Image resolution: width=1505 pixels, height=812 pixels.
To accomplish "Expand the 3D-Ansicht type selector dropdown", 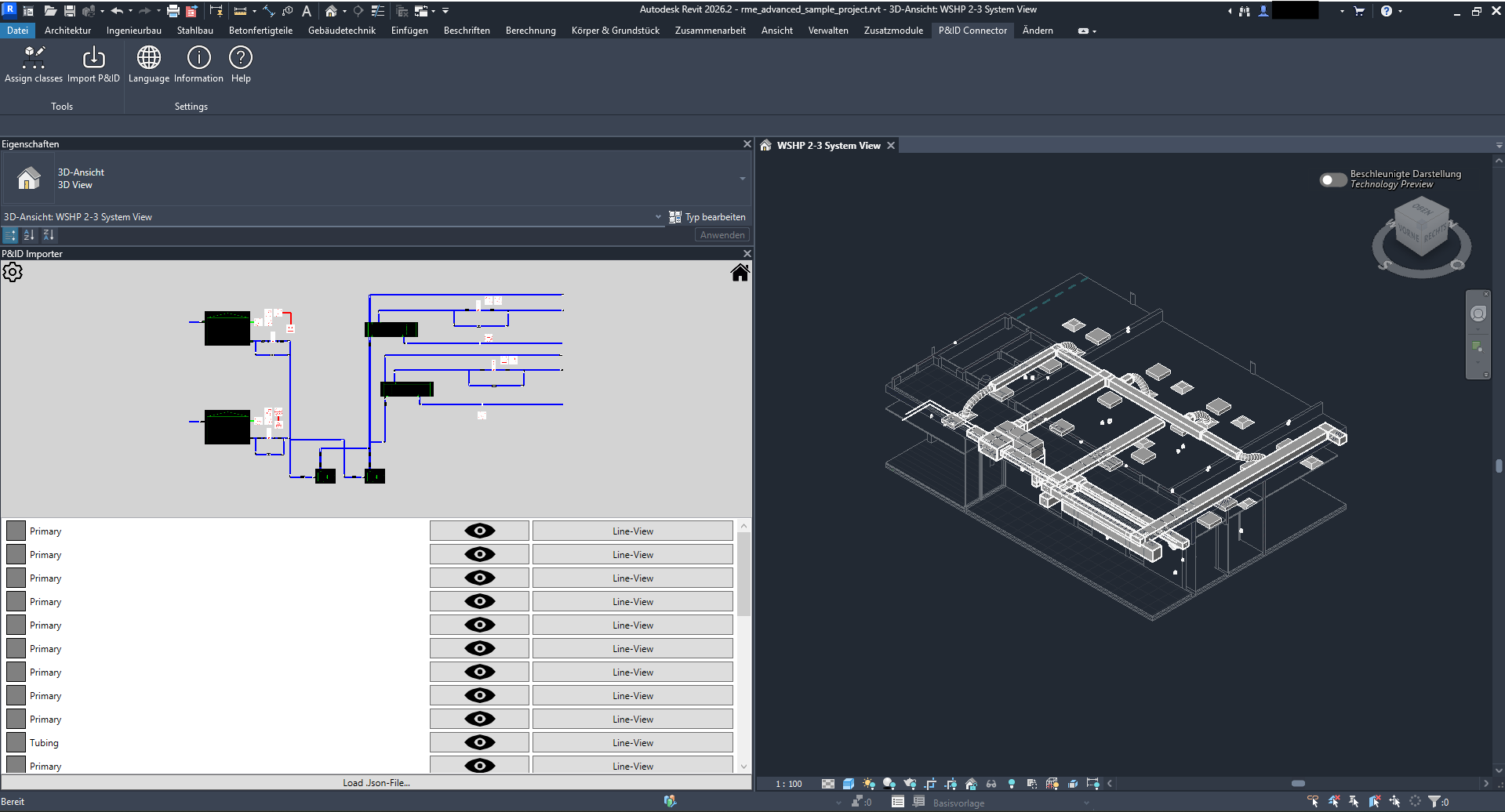I will (742, 179).
